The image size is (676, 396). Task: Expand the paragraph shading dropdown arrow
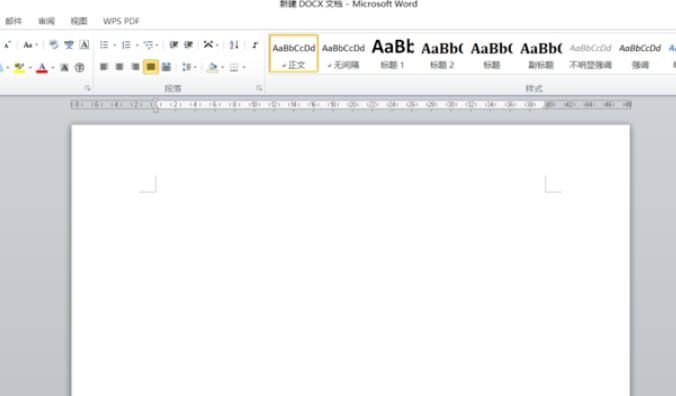(222, 68)
